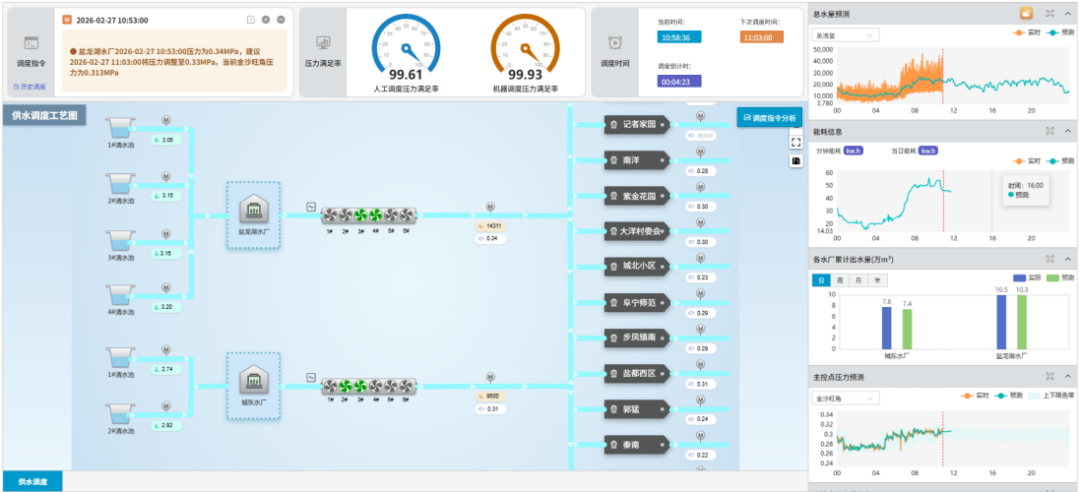This screenshot has height=492, width=1080.
Task: Click the edit icon in dispatch instruction header
Action: coord(250,20)
